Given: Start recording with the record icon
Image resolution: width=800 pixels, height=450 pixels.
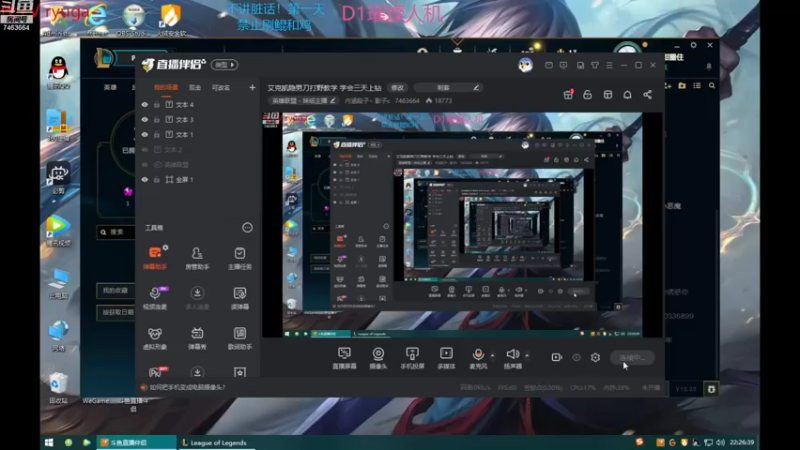Looking at the screenshot, I should 557,357.
